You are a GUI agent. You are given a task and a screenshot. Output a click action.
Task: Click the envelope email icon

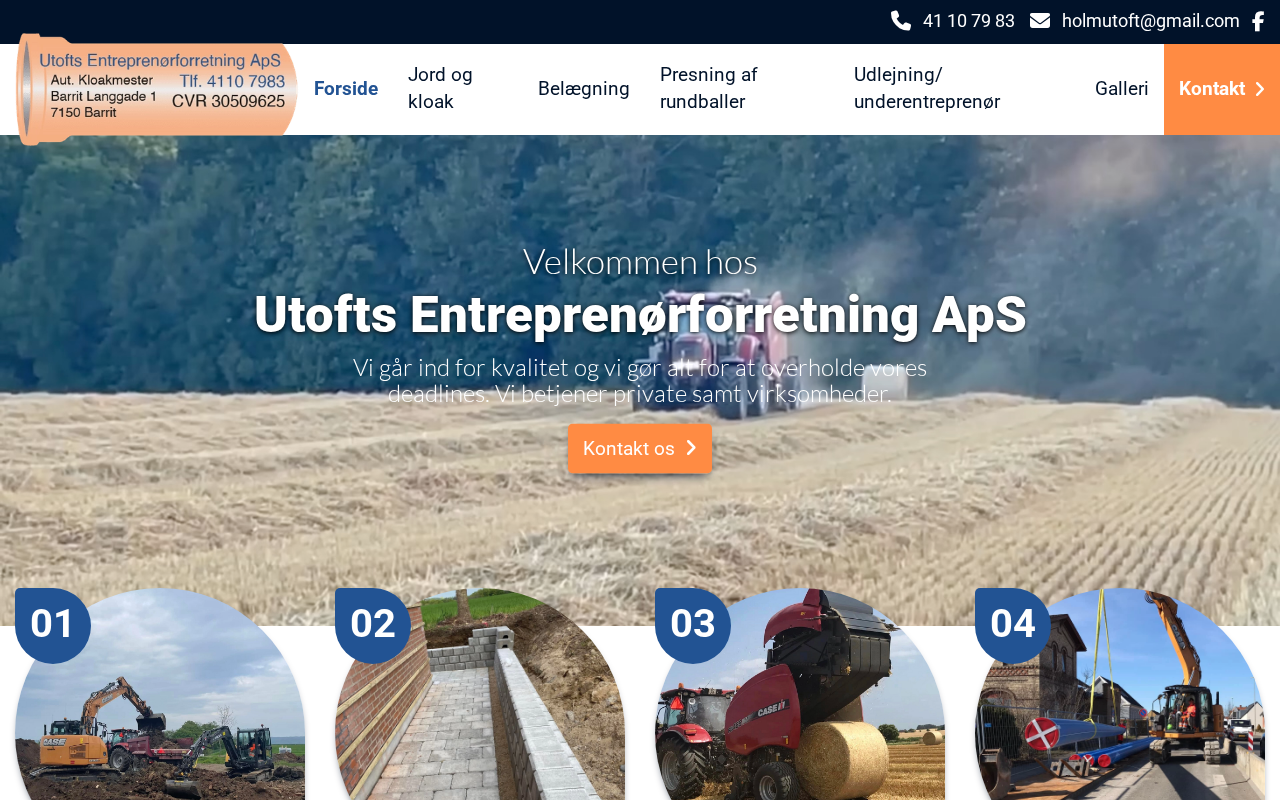click(x=1040, y=21)
